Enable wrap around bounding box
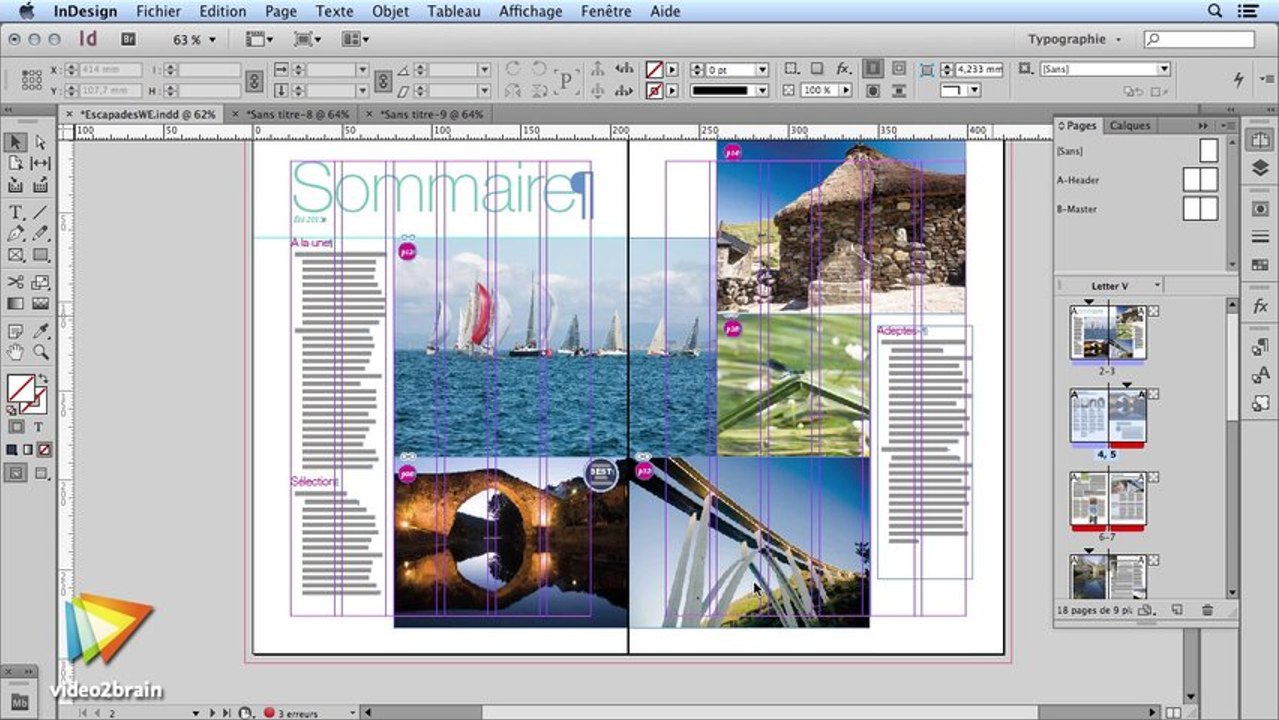The width and height of the screenshot is (1279, 720). pos(898,69)
